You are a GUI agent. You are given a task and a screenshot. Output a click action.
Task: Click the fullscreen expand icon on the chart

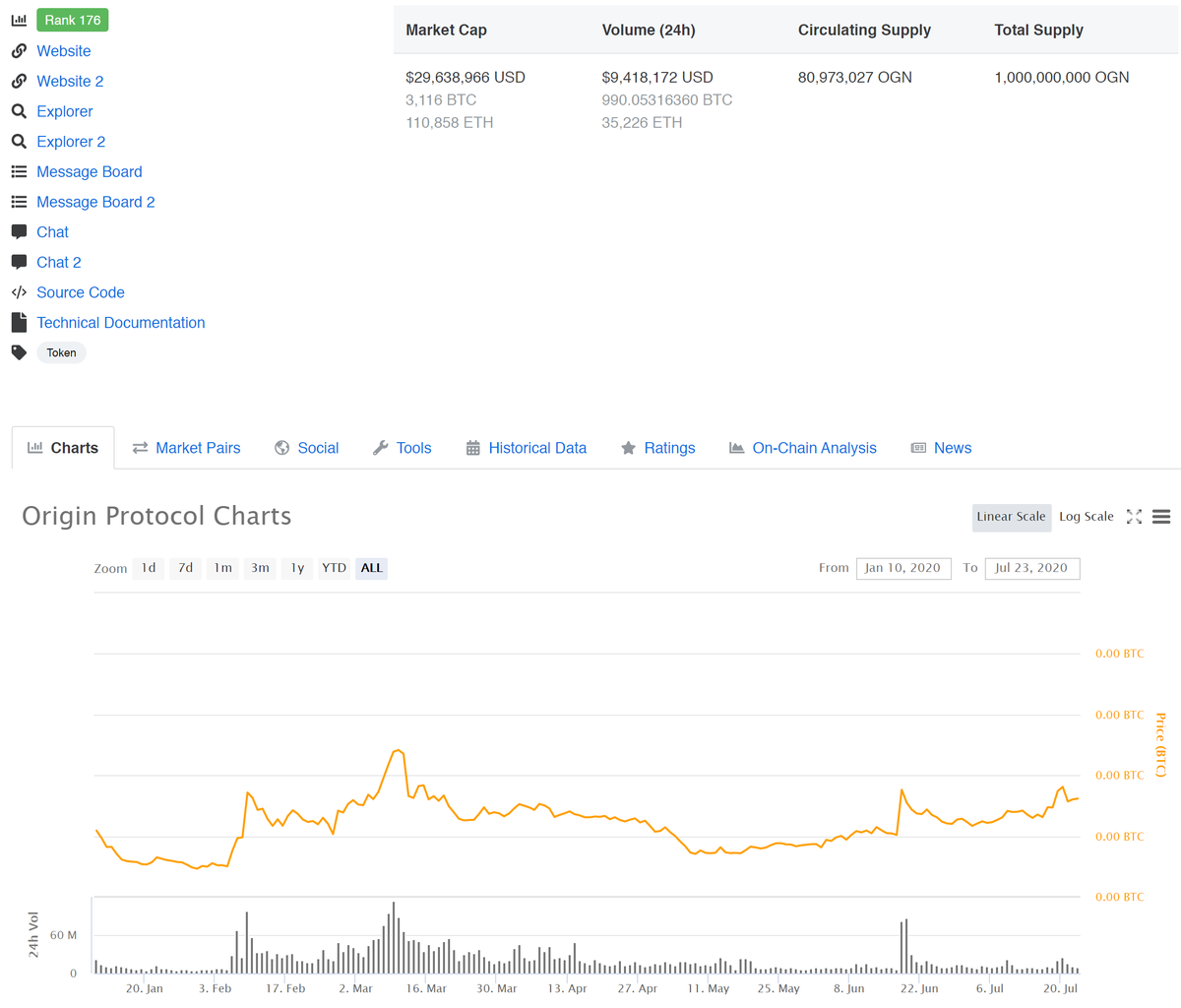pyautogui.click(x=1134, y=517)
